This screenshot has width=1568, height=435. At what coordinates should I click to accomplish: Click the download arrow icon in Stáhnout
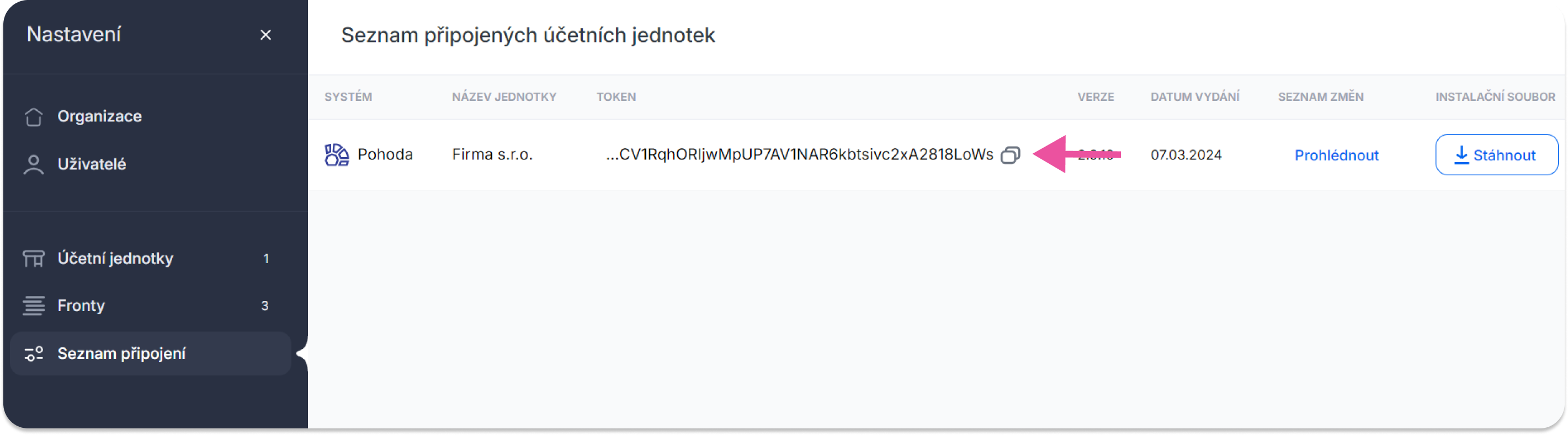click(x=1461, y=155)
